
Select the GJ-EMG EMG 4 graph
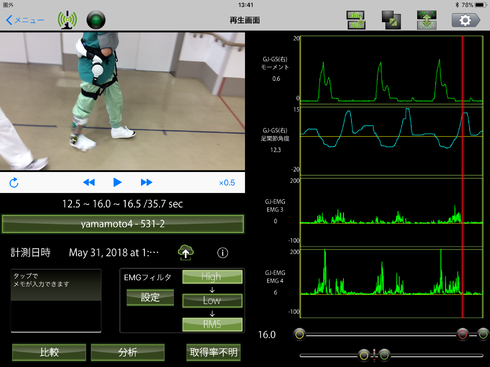click(391, 283)
